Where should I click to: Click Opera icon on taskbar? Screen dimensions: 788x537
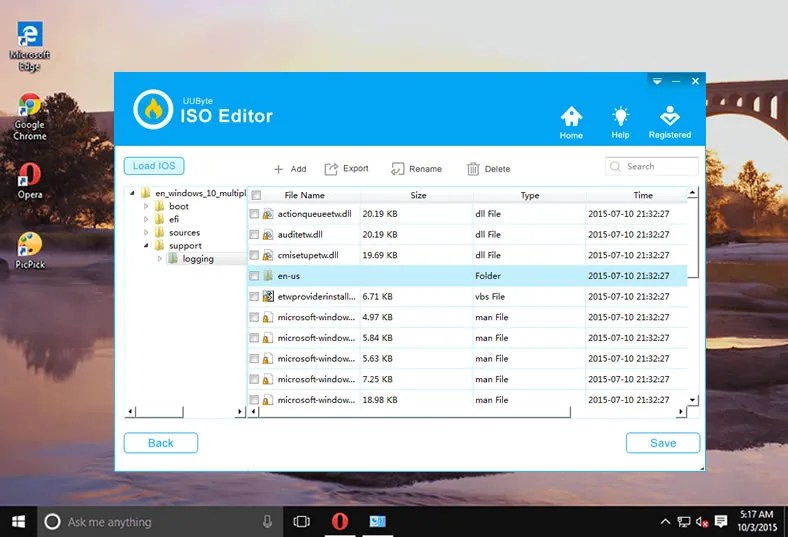pos(340,521)
